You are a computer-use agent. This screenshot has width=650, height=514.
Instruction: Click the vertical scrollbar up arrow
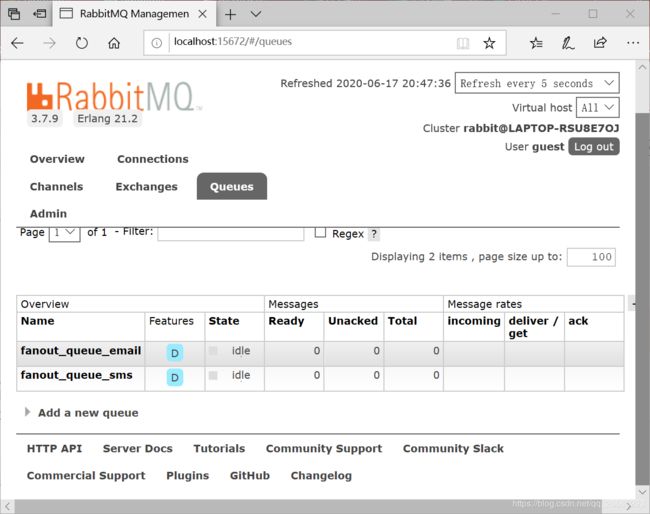tap(642, 67)
